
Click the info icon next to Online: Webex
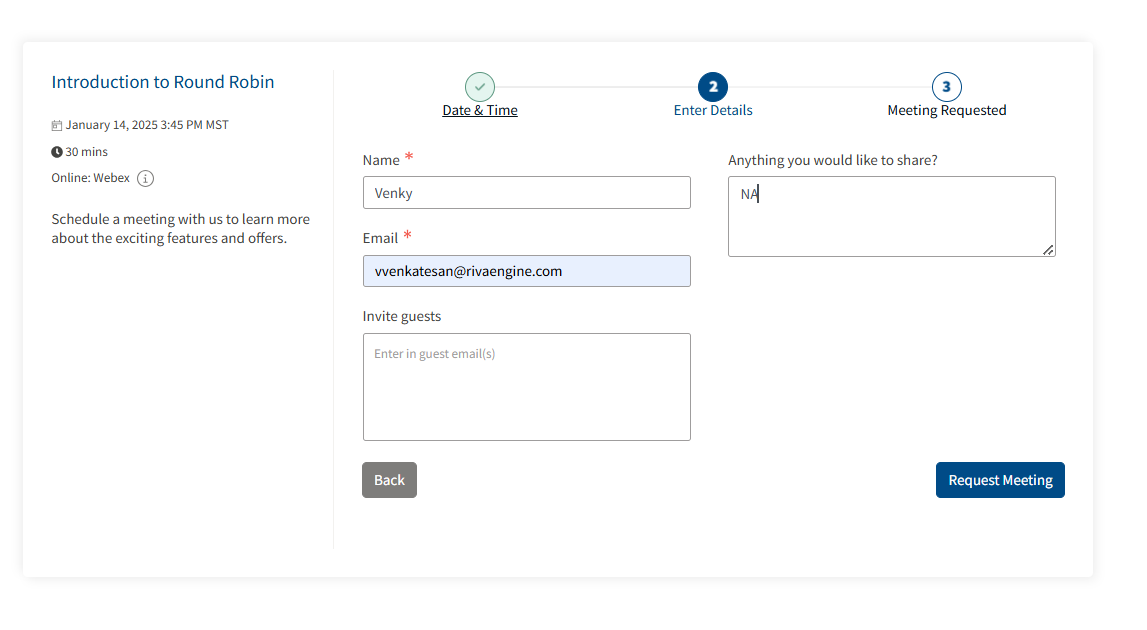tap(145, 179)
